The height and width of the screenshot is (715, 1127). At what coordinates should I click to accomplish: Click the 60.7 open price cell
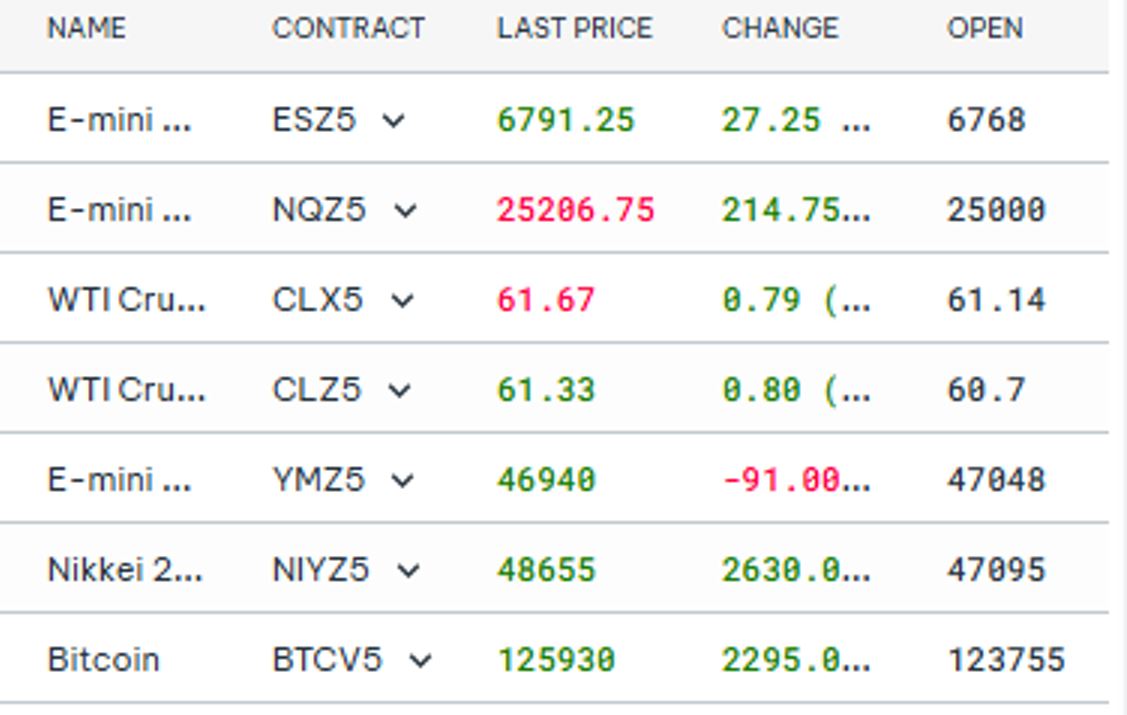pyautogui.click(x=986, y=390)
